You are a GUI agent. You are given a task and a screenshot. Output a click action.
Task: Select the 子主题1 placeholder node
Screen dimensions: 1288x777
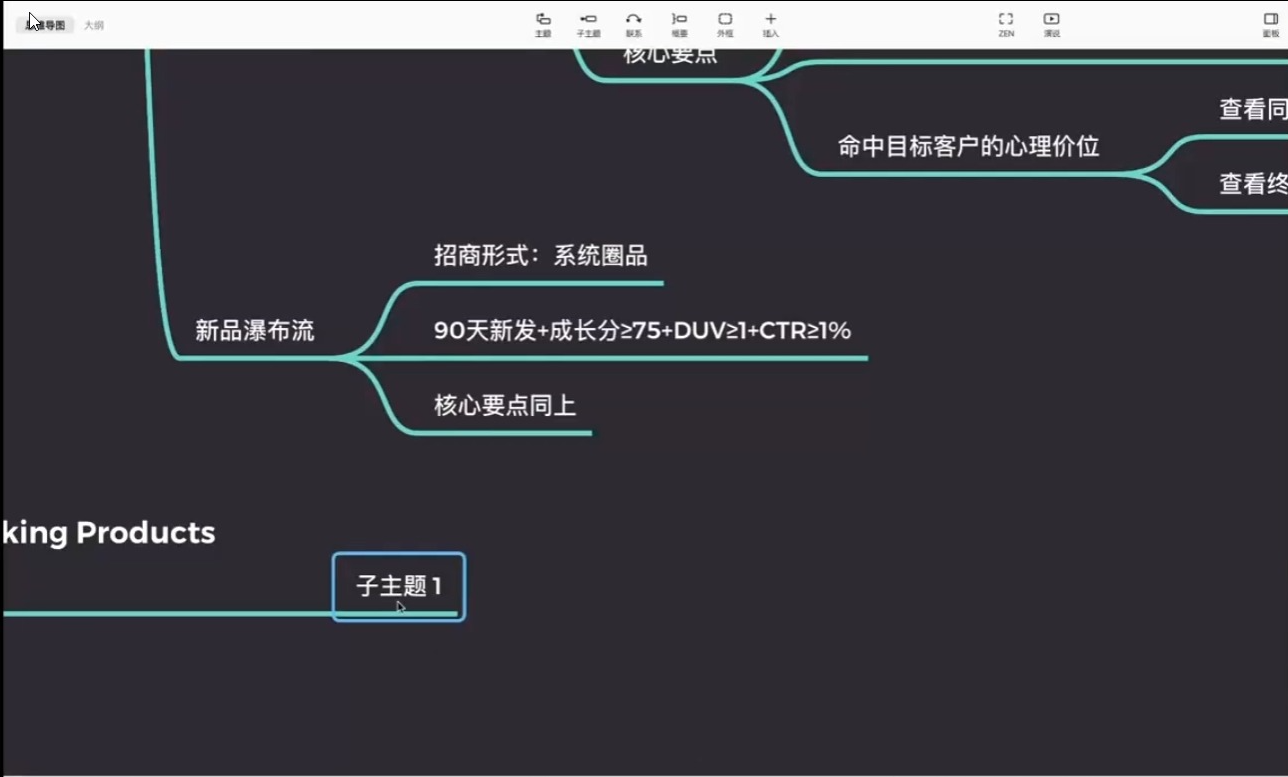pyautogui.click(x=398, y=587)
